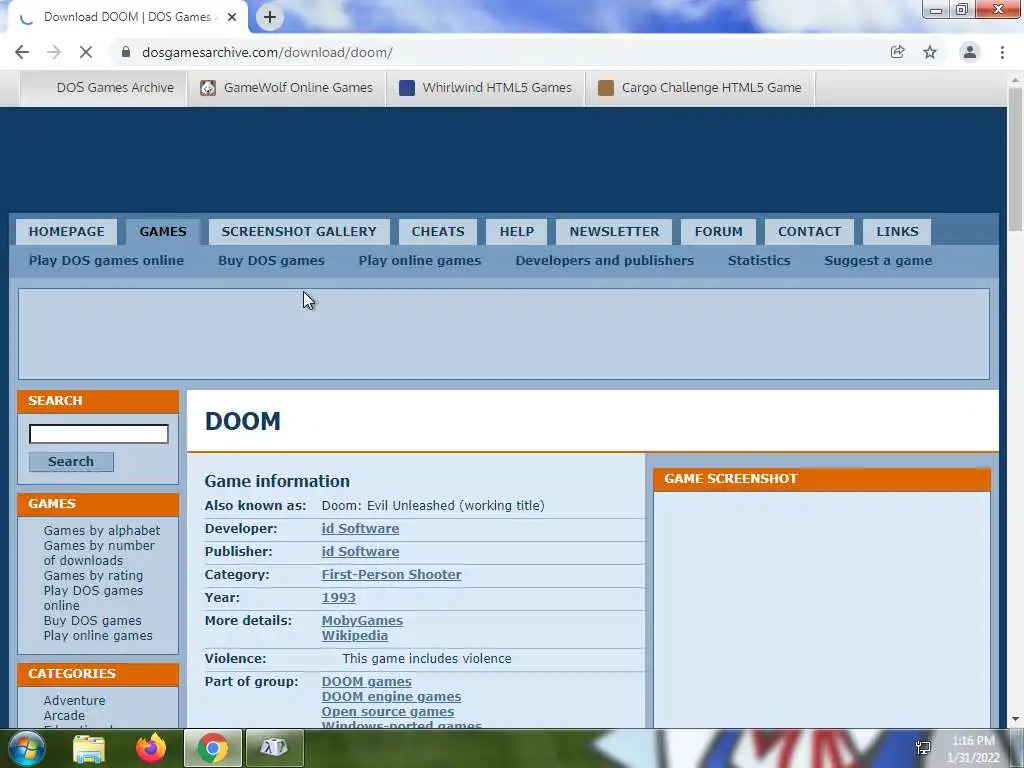This screenshot has width=1024, height=768.
Task: Stop page loading with X button
Action: (86, 52)
